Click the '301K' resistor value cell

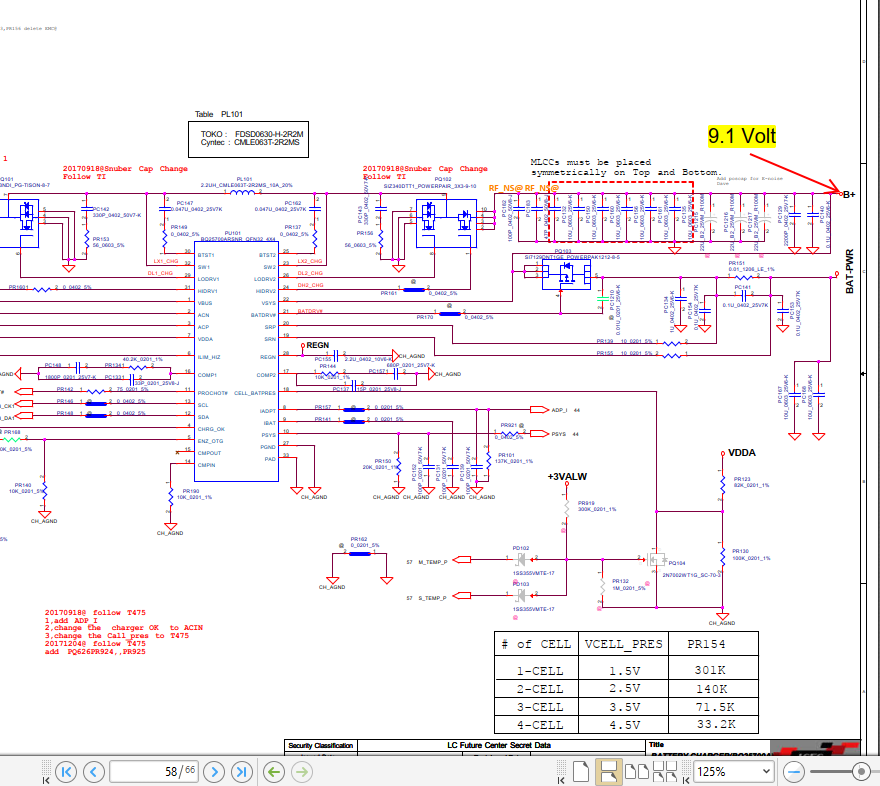pyautogui.click(x=710, y=670)
